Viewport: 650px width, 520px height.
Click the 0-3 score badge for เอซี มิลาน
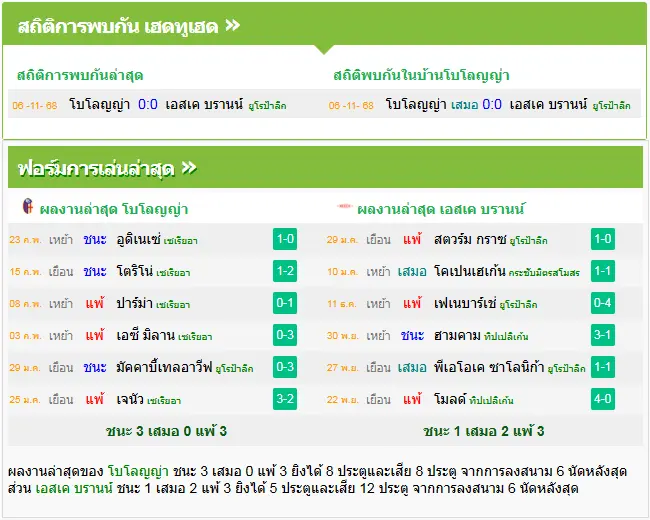point(285,335)
